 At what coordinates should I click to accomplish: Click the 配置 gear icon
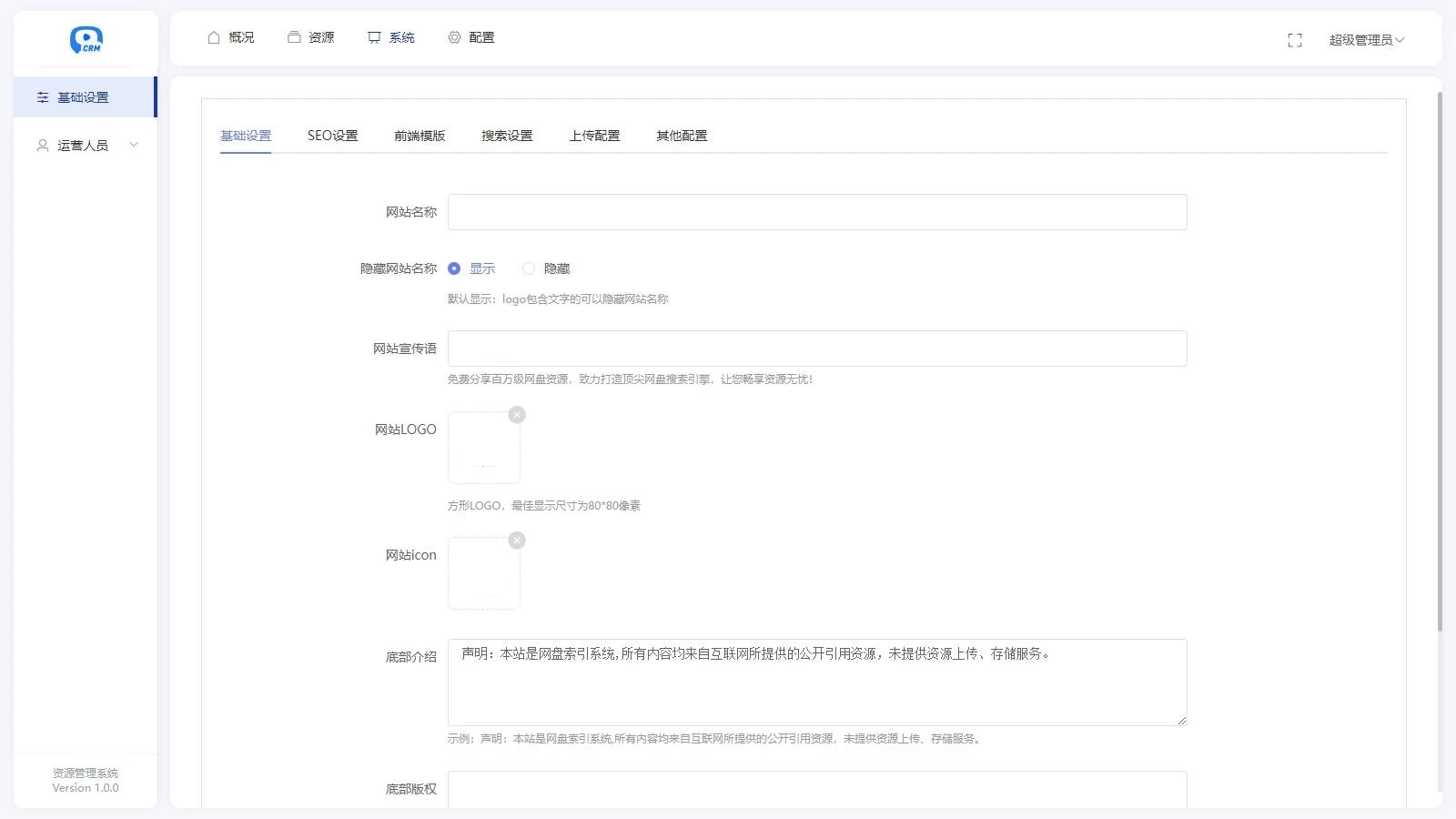pyautogui.click(x=454, y=37)
